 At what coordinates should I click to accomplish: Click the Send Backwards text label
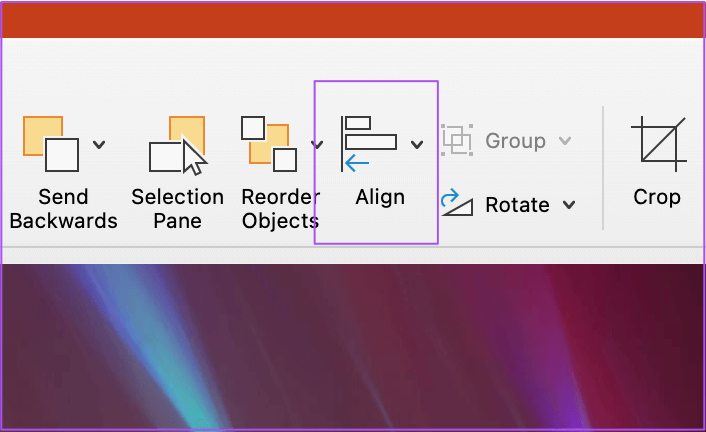[x=63, y=209]
